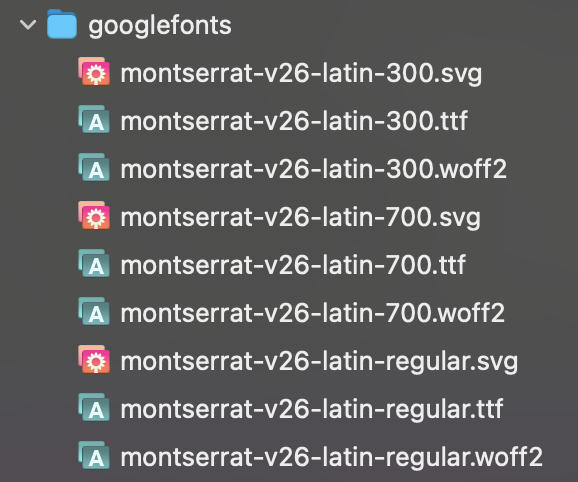Click the SVG icon for montserrat-v26-latin-300.svg
Image resolution: width=578 pixels, height=482 pixels.
click(x=94, y=71)
